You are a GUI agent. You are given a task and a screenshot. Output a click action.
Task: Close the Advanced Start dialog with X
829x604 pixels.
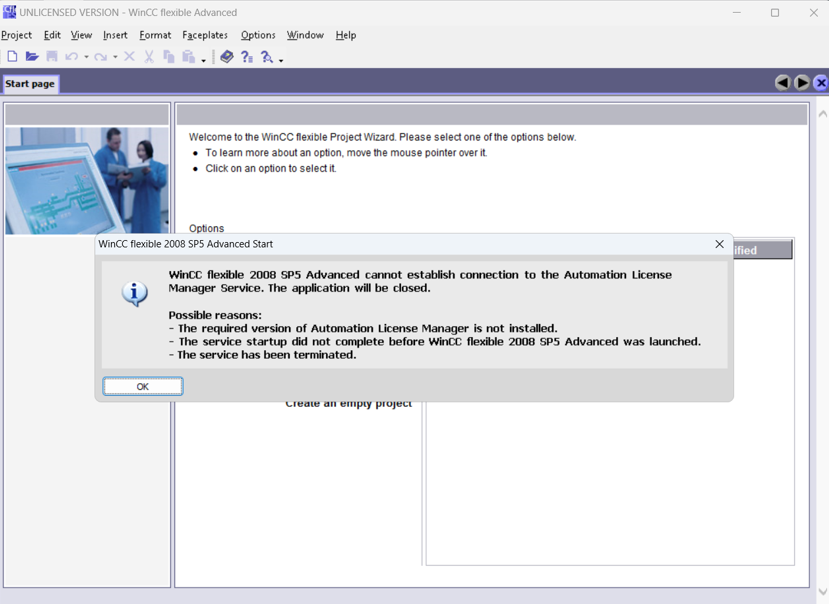(x=719, y=244)
